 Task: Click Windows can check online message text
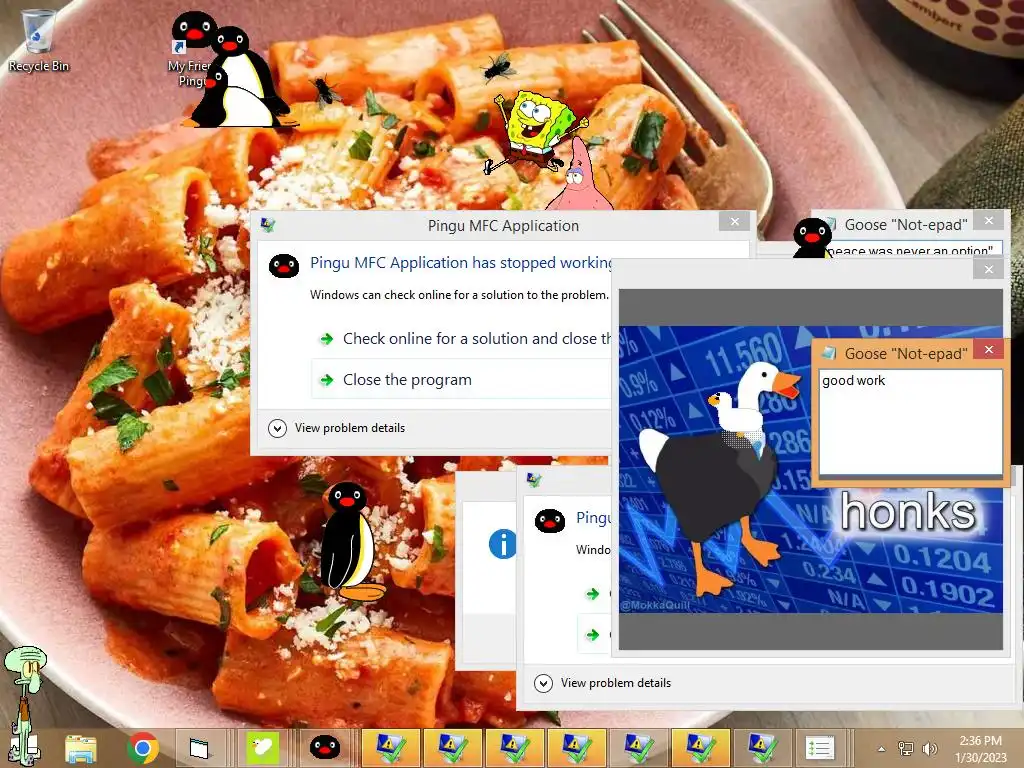pyautogui.click(x=459, y=295)
